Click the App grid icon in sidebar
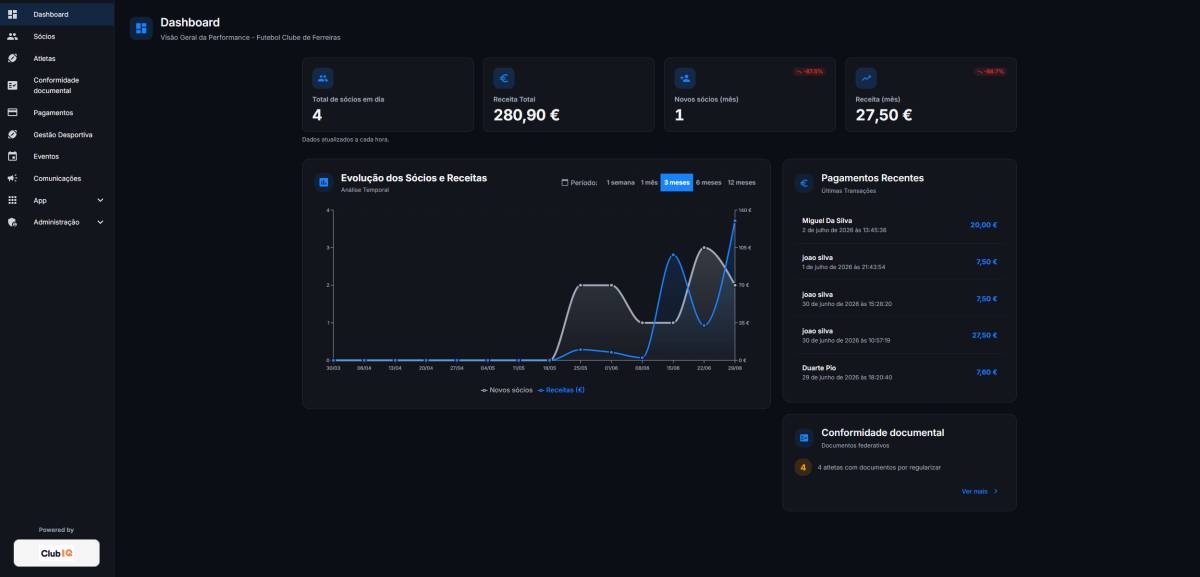 [13, 200]
